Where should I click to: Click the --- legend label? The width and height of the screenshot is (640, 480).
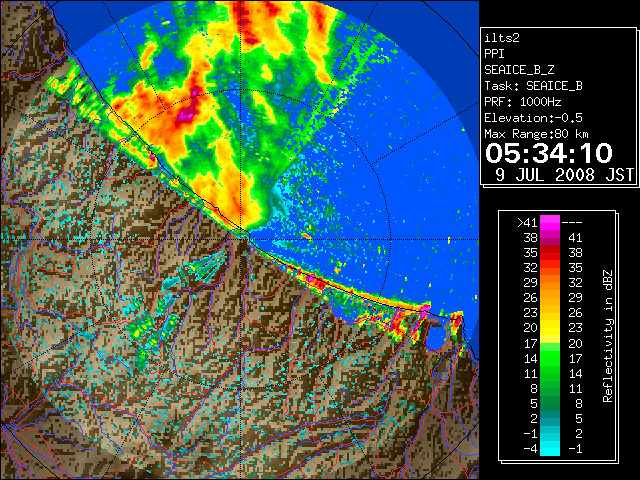572,223
